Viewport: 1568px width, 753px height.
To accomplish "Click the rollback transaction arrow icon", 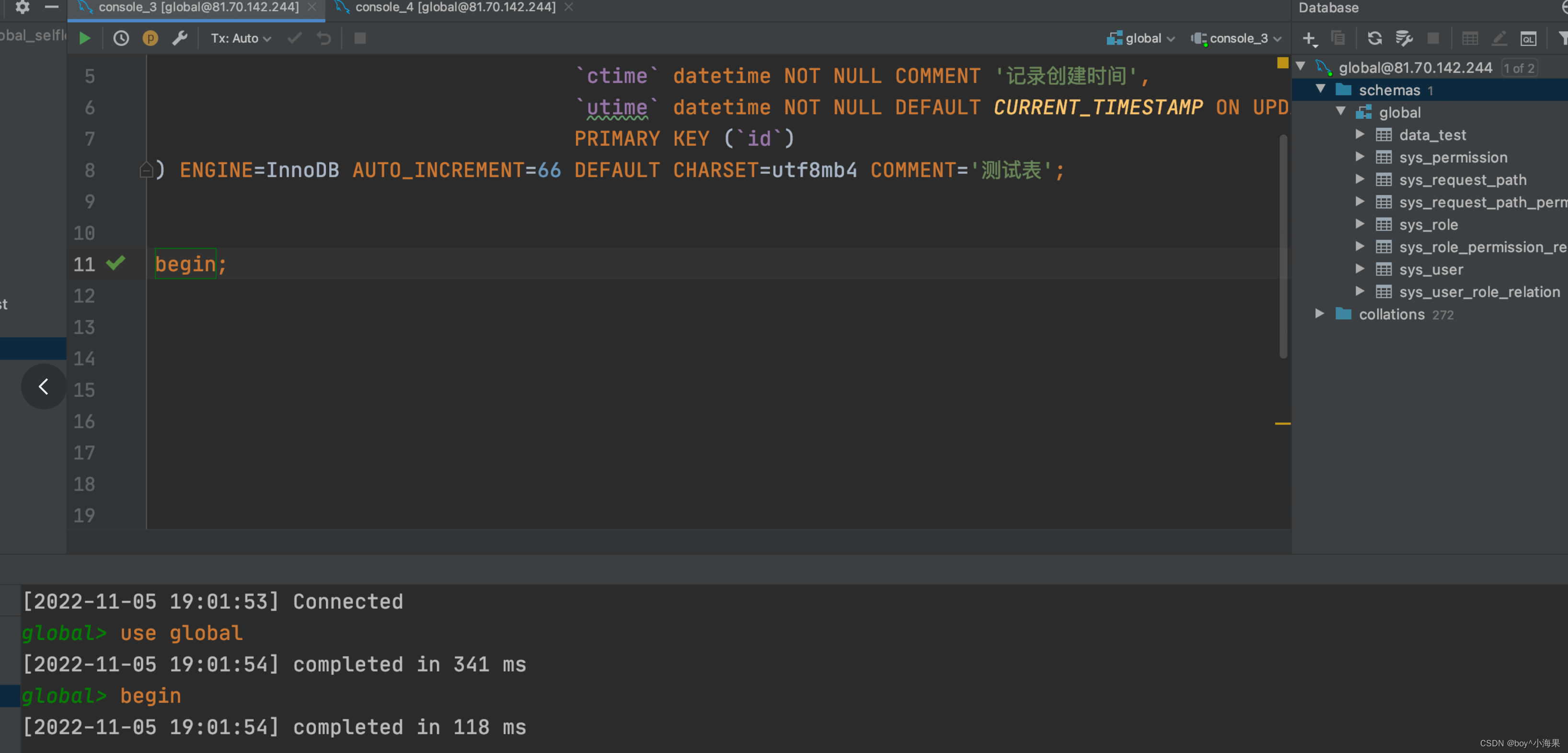I will 324,38.
